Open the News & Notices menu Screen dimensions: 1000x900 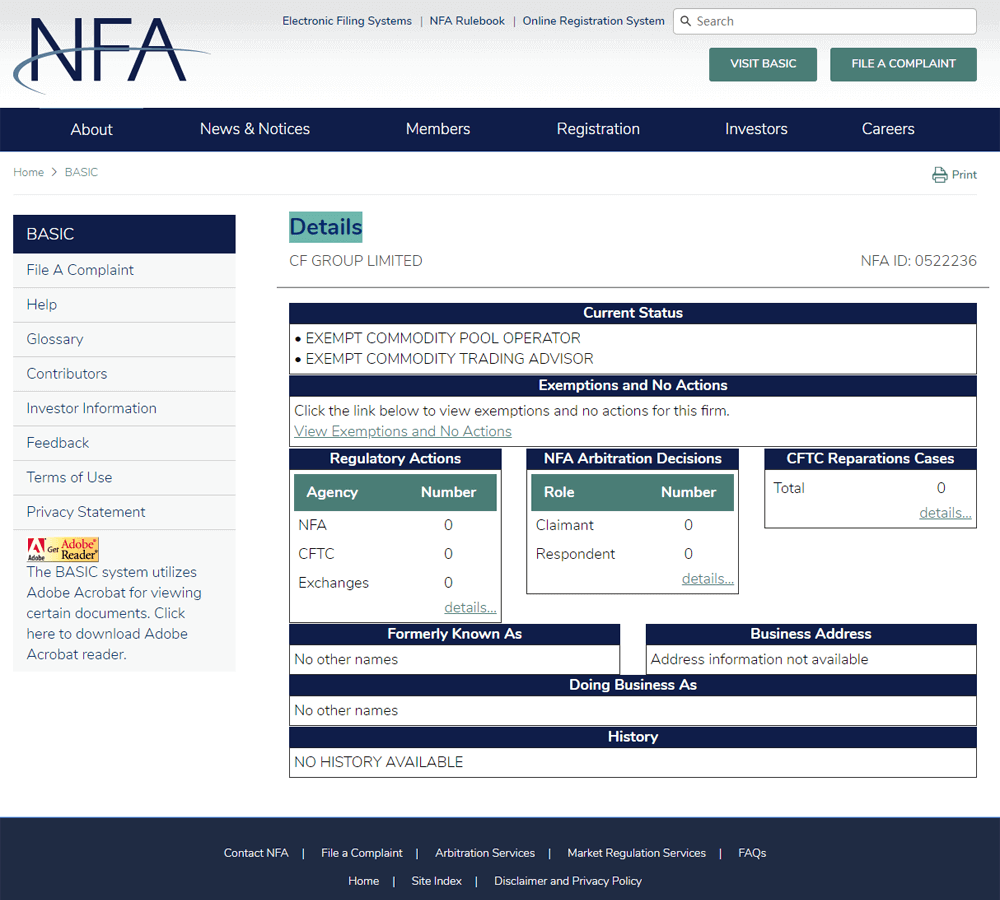coord(254,129)
